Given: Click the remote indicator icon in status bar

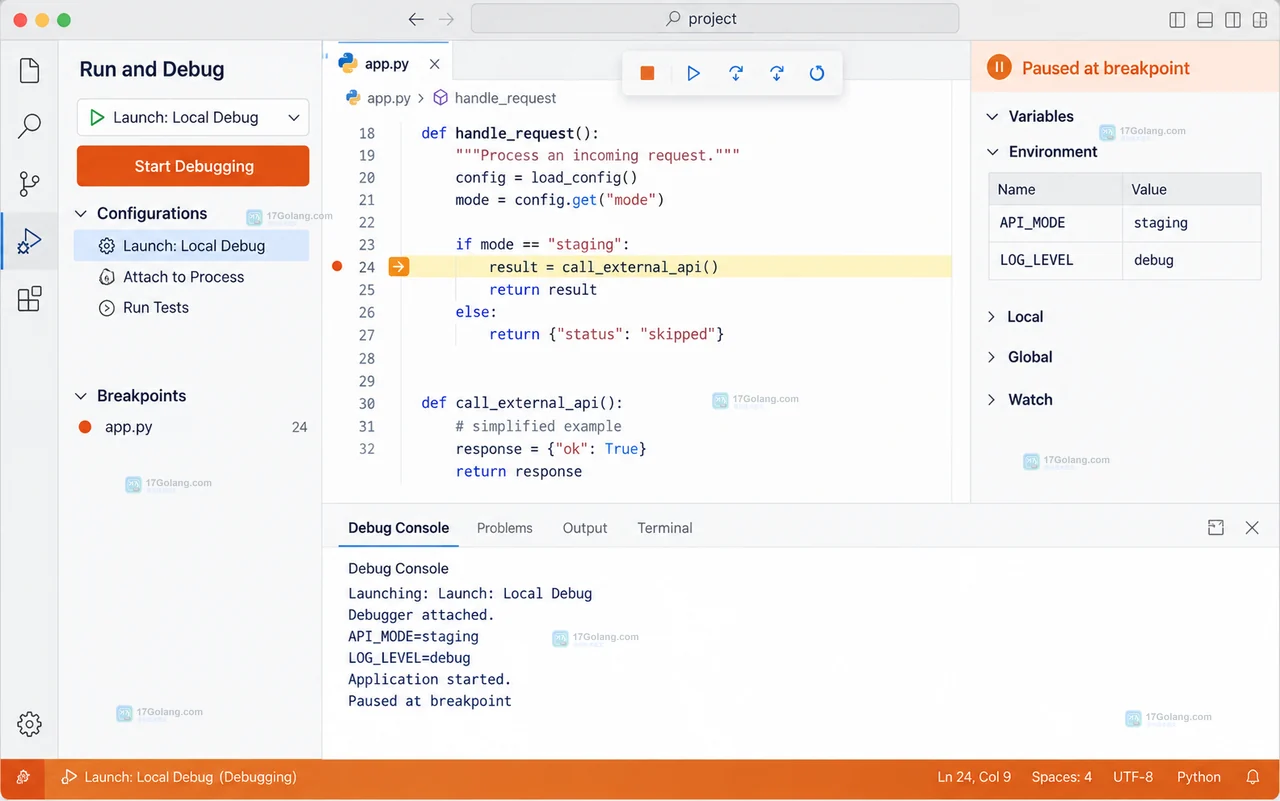Looking at the screenshot, I should tap(22, 777).
